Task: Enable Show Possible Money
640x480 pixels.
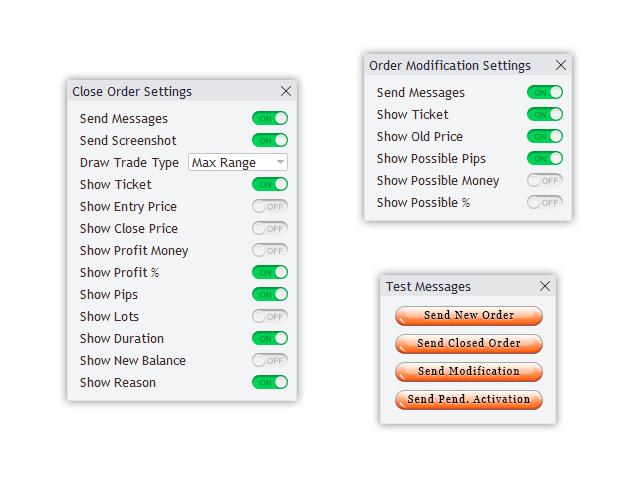Action: pos(545,180)
